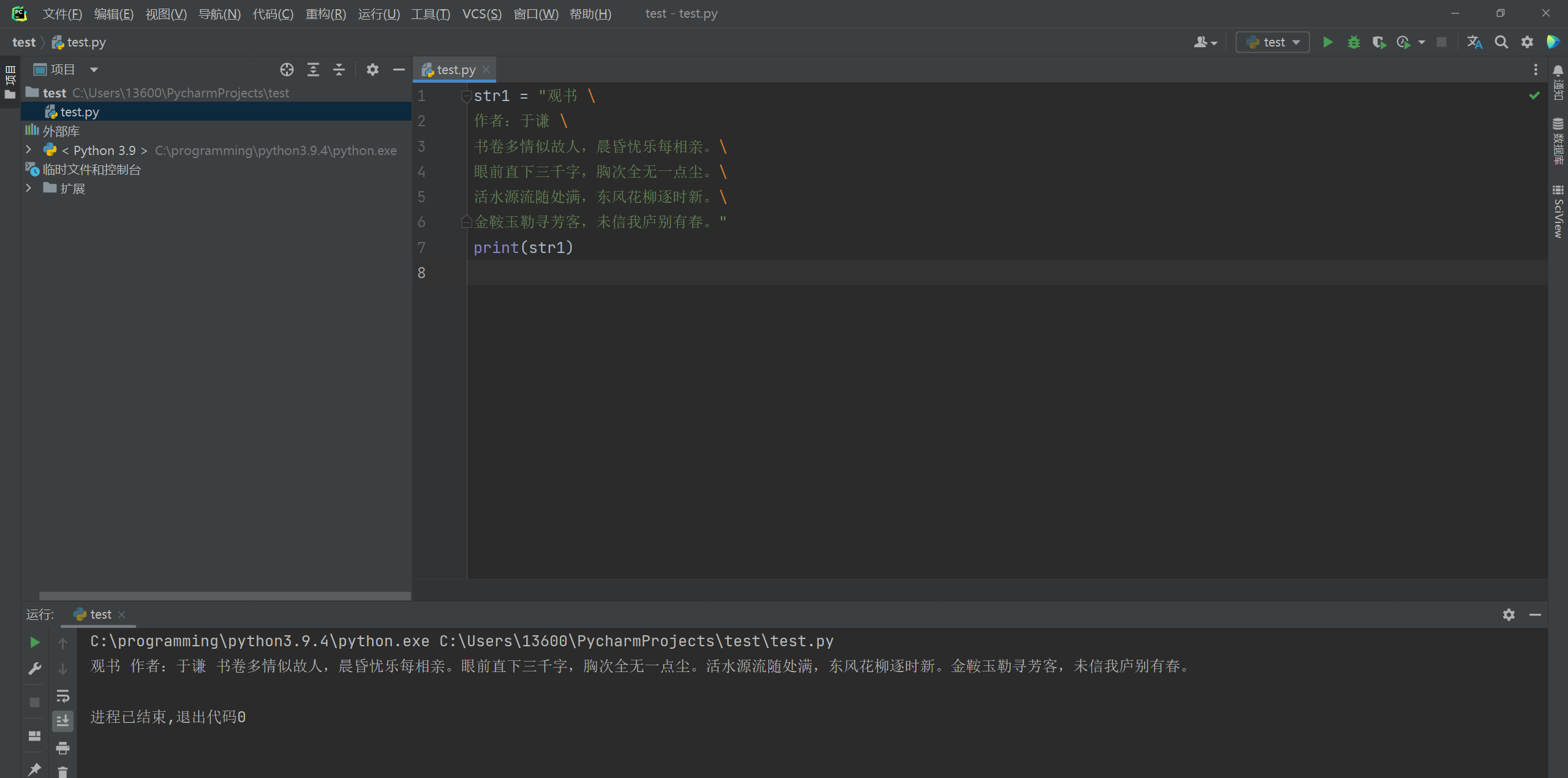Screen dimensions: 1568x778
Task: Open IDE settings gear in top toolbar
Action: [1527, 42]
